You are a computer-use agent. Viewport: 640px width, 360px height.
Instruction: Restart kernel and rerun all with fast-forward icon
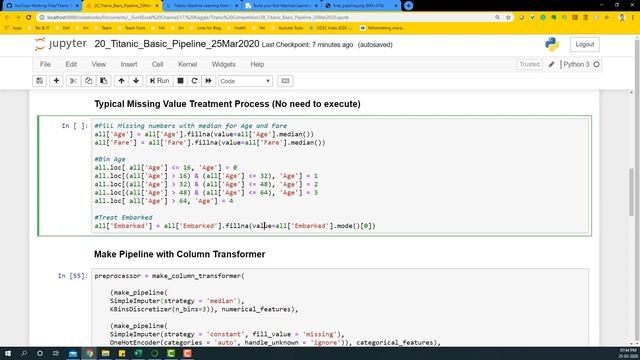click(x=209, y=81)
